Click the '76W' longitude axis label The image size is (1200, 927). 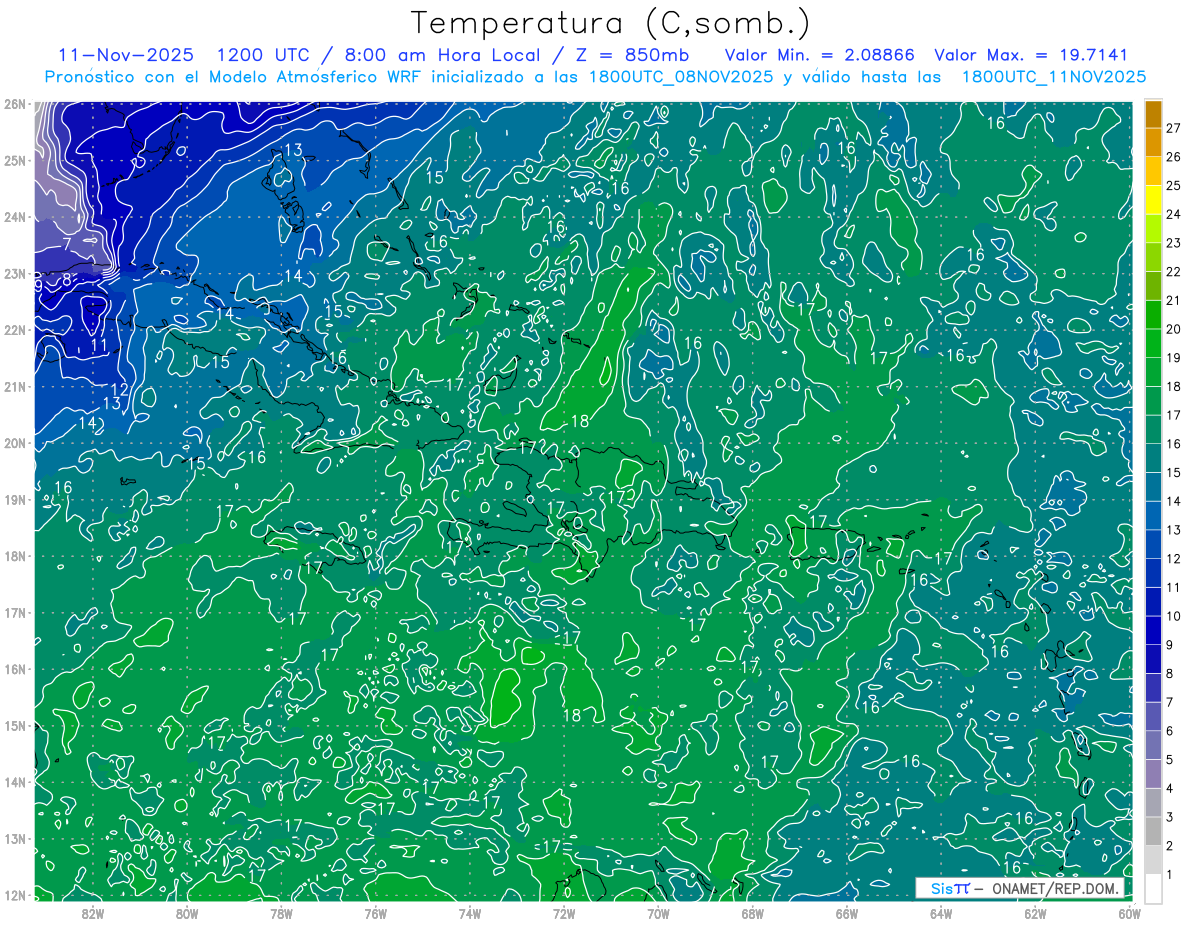click(375, 913)
